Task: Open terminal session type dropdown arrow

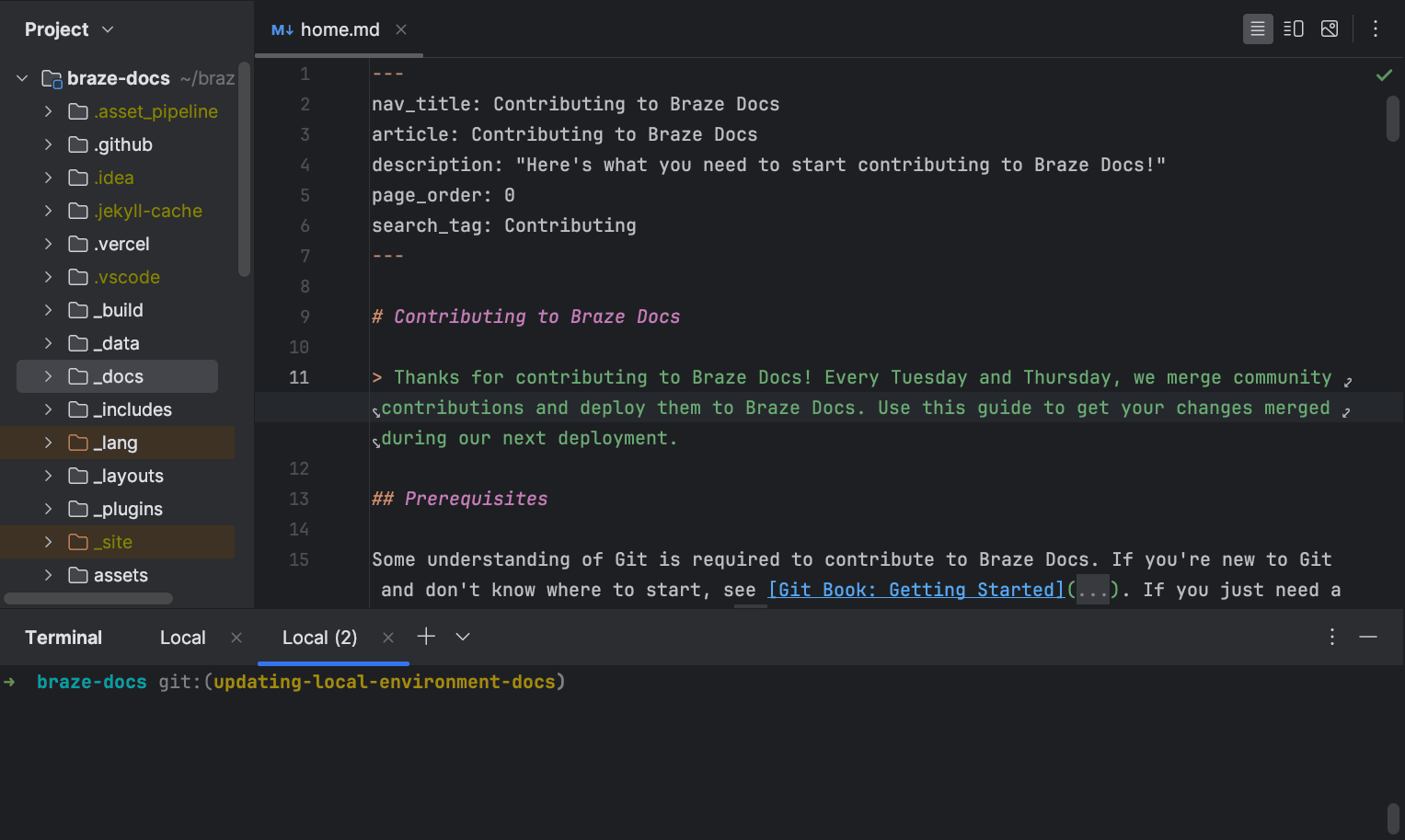Action: pyautogui.click(x=463, y=637)
